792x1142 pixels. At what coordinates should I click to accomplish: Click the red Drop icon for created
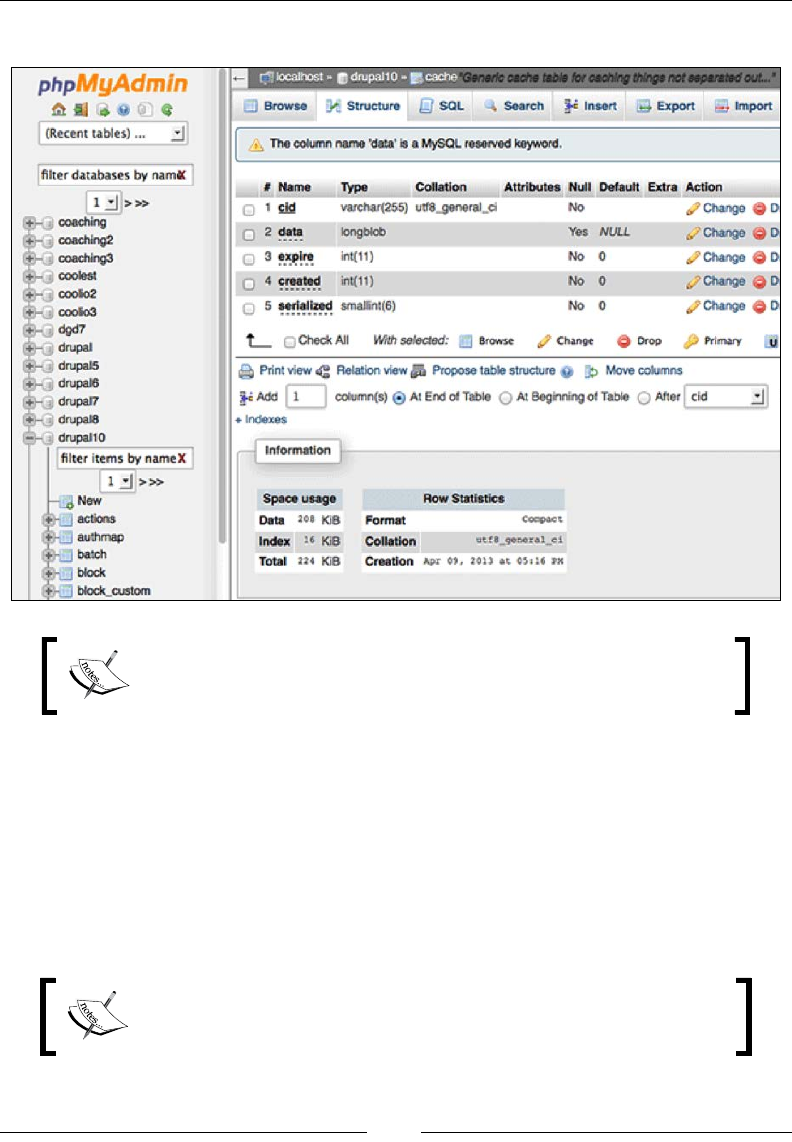(x=759, y=282)
